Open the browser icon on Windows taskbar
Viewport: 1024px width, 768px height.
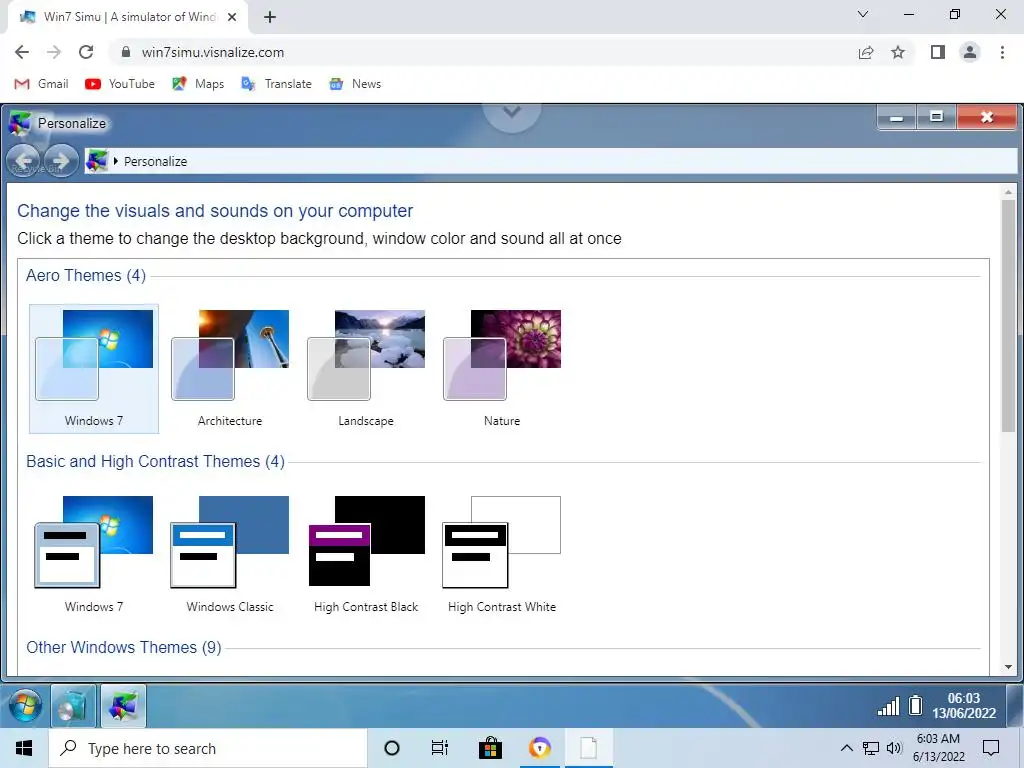tap(539, 748)
